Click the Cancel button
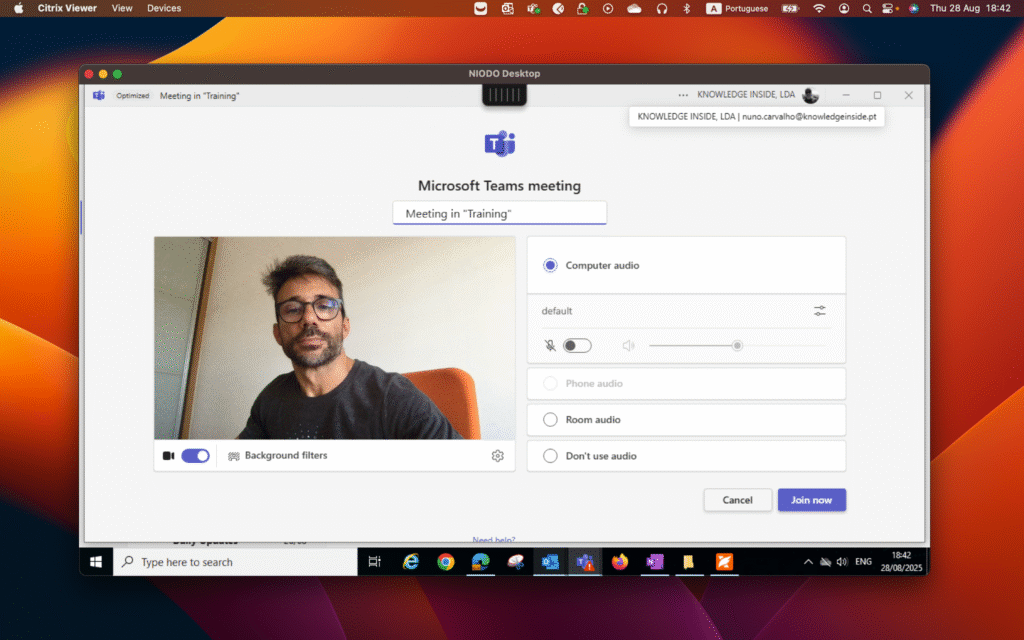This screenshot has height=640, width=1024. (737, 500)
